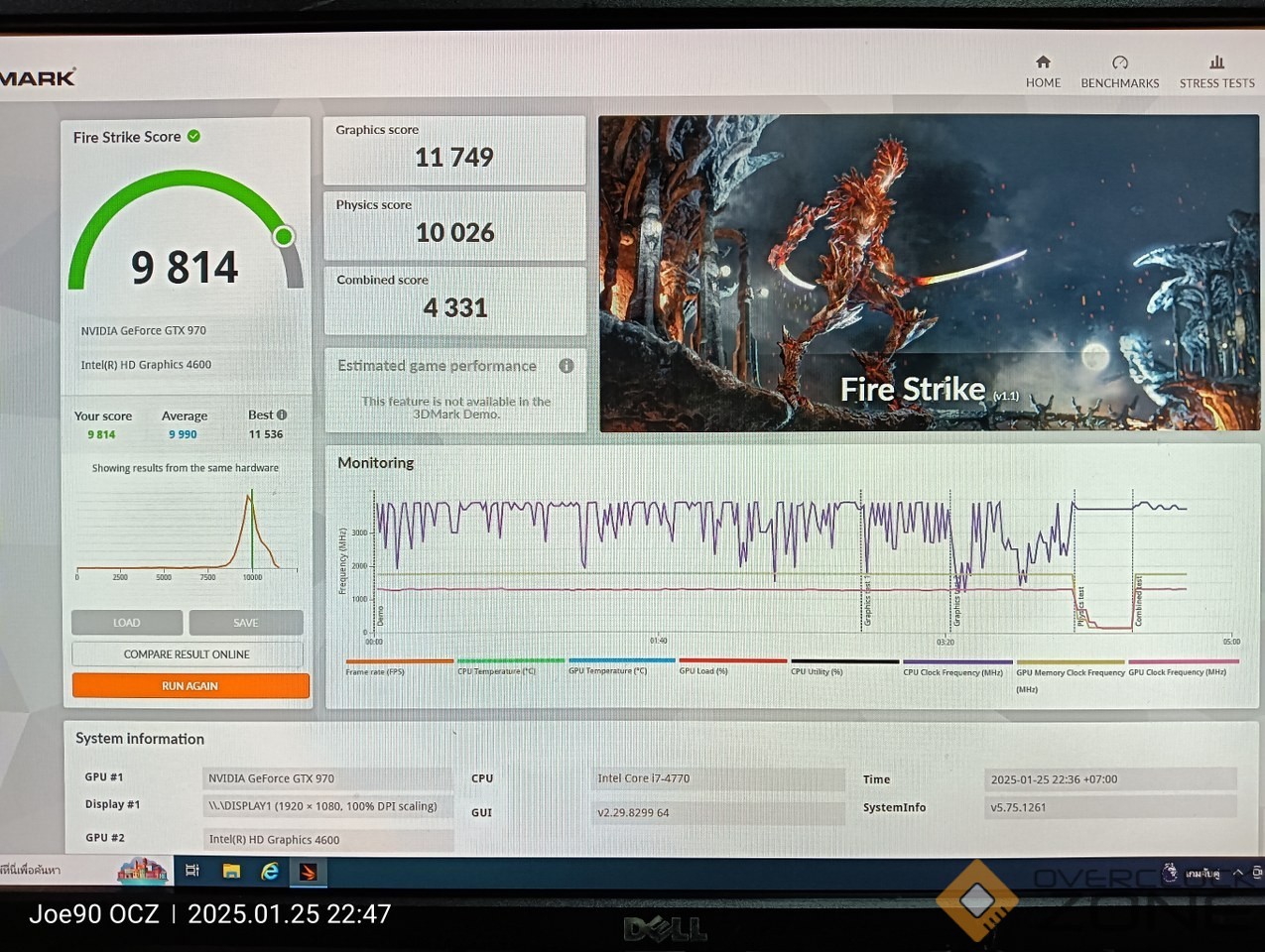Click the green validation checkmark beside Fire Strike Score
The image size is (1265, 952).
194,136
